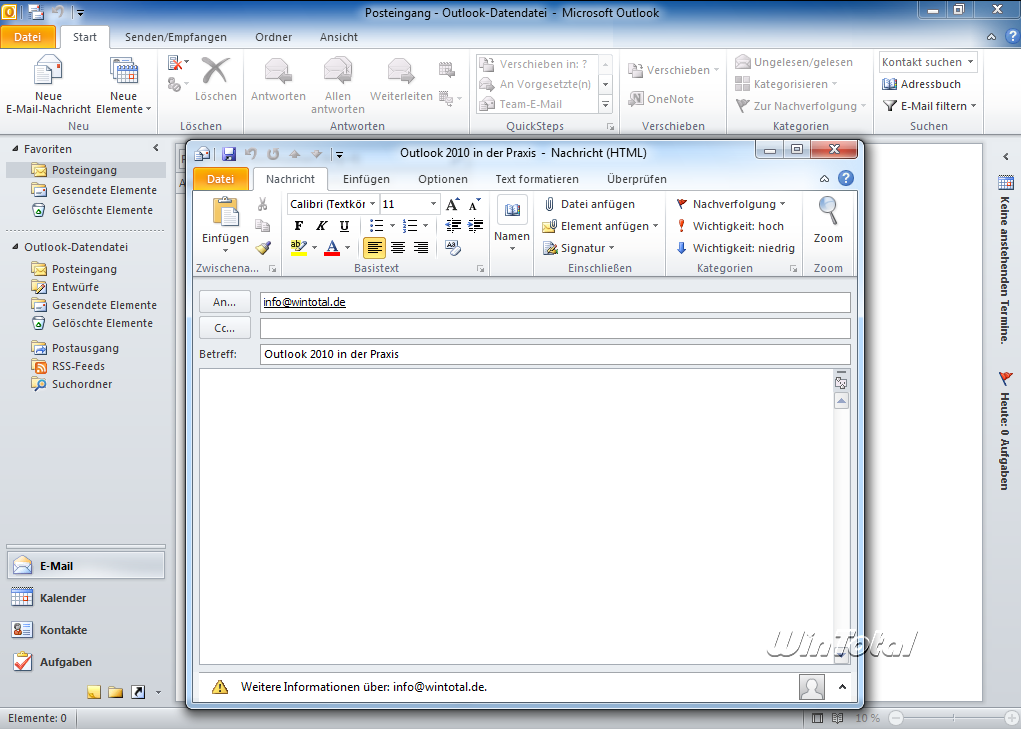Open Überprüfen tab

click(x=636, y=179)
